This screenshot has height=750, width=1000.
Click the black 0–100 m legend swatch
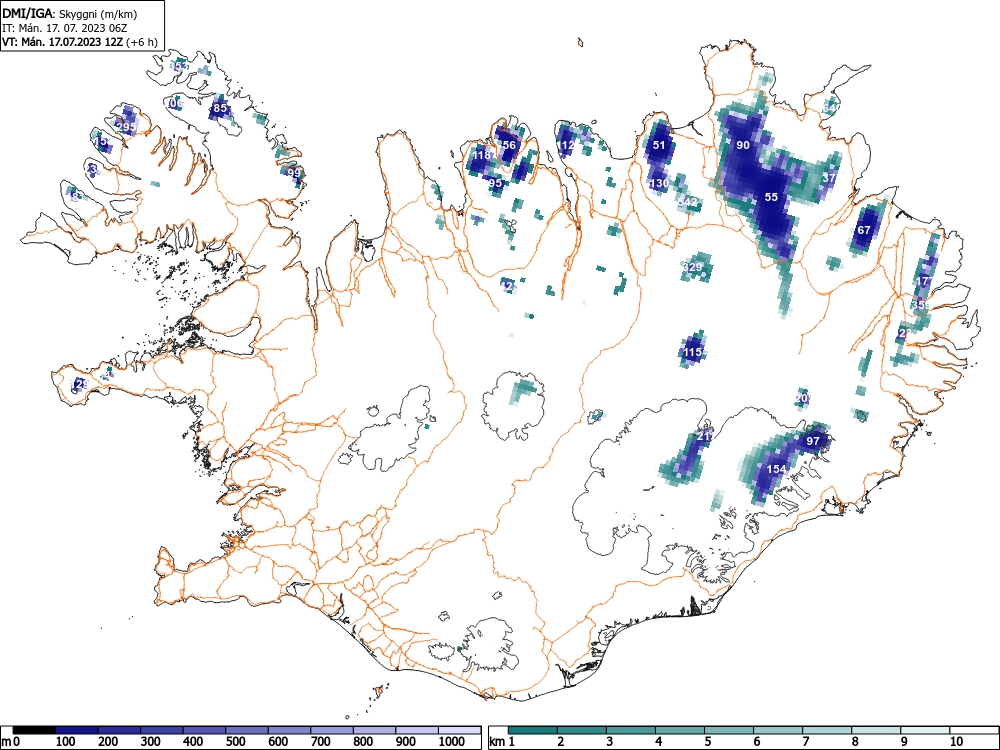pos(34,730)
